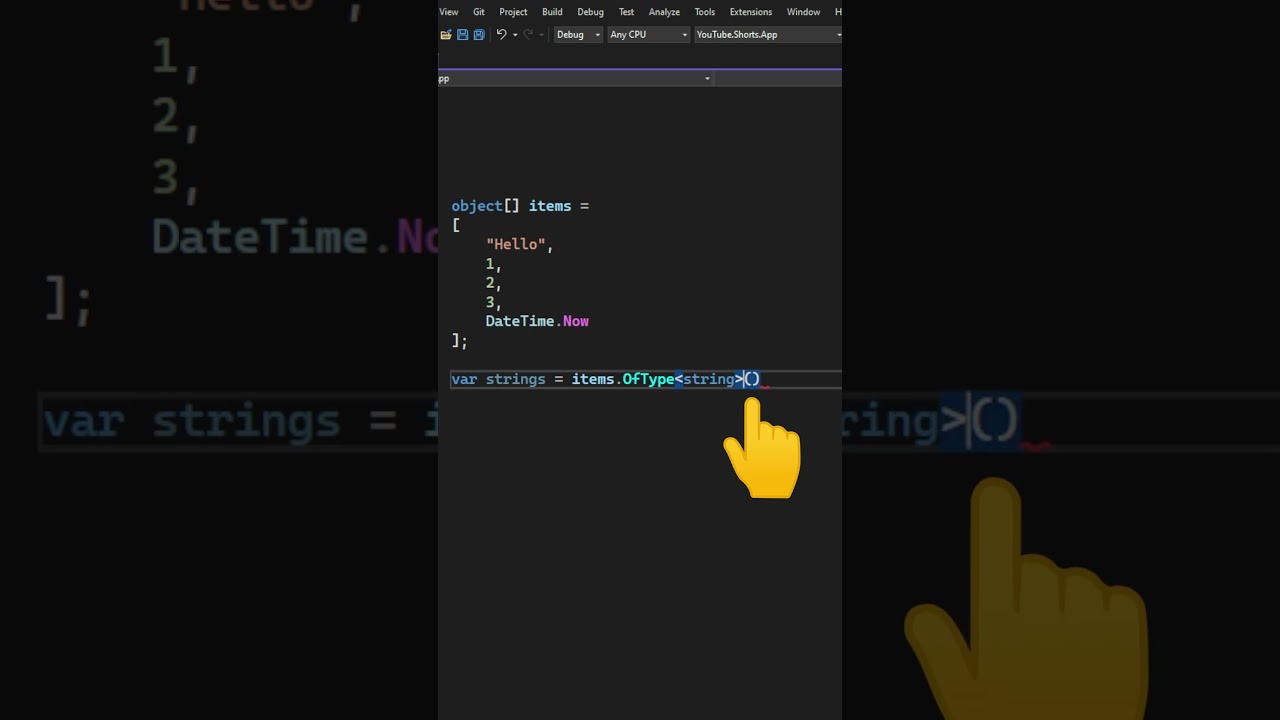Open the Project menu
This screenshot has height=720, width=1280.
click(513, 12)
